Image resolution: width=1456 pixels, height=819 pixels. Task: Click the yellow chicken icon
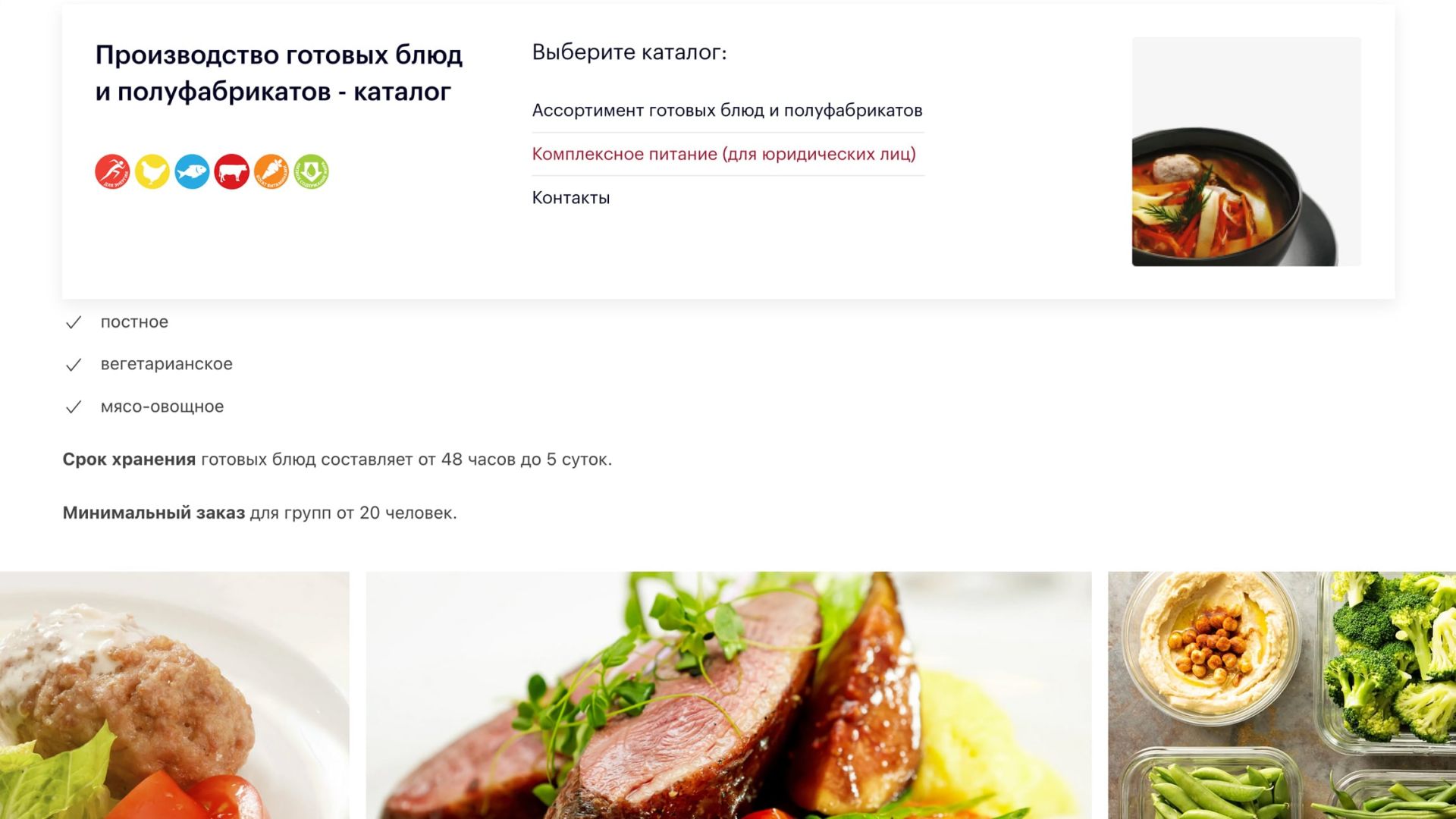(x=152, y=171)
